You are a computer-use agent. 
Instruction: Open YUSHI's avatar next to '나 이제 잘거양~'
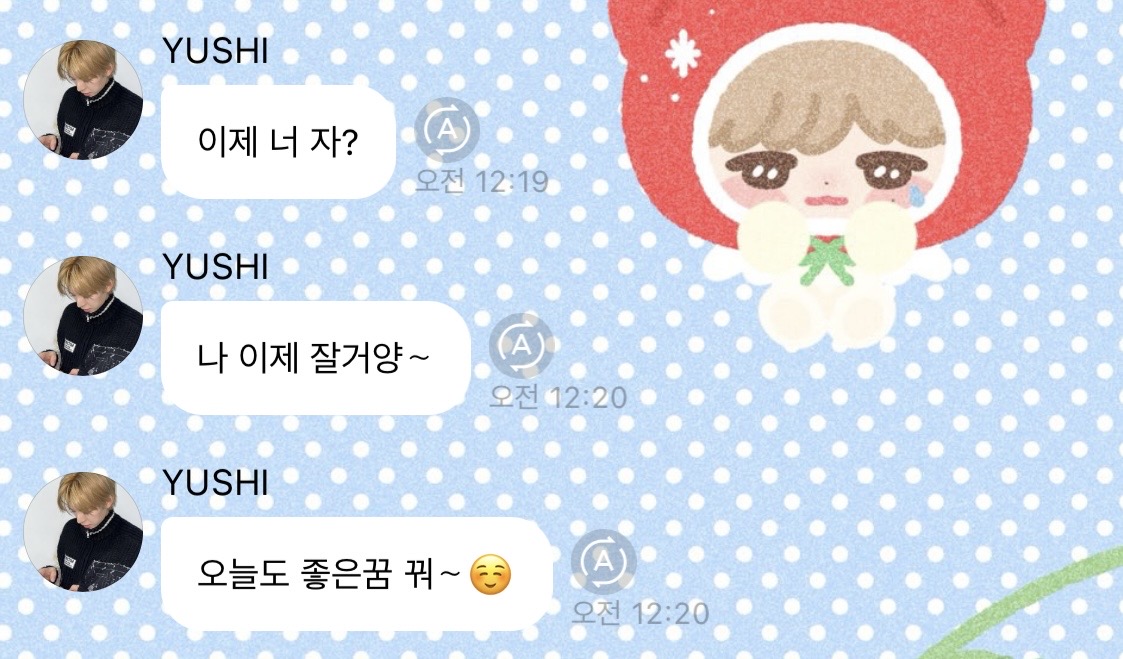[83, 316]
